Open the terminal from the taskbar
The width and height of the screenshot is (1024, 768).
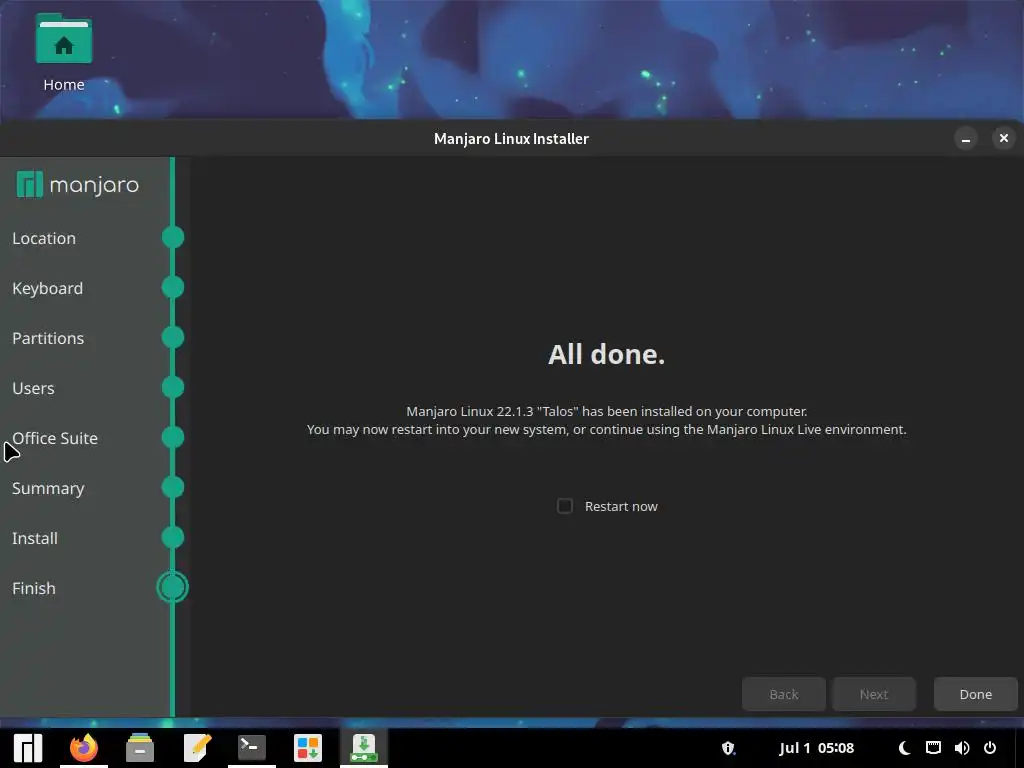tap(251, 748)
